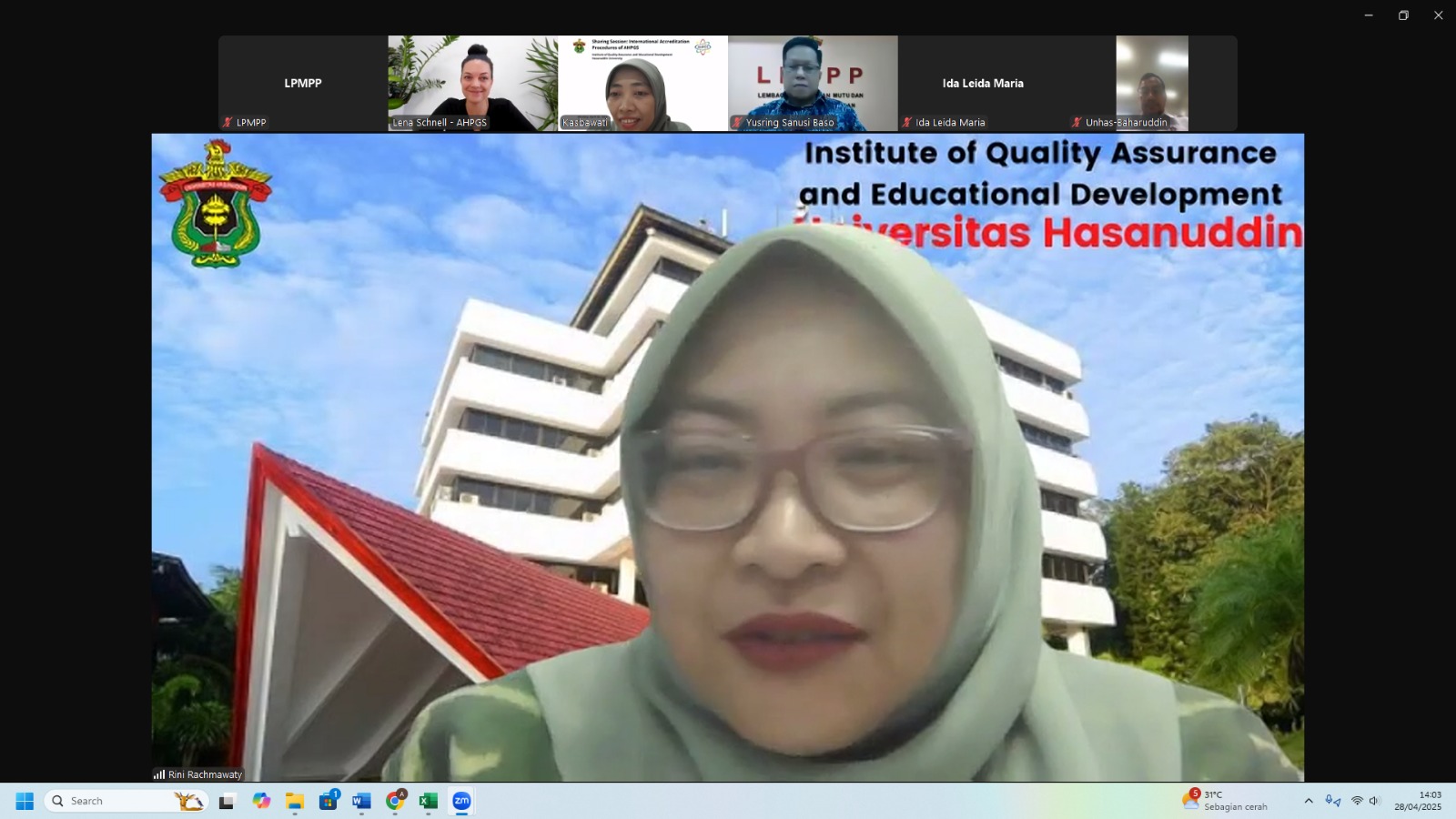Open Microsoft Store from the taskbar
This screenshot has height=819, width=1456.
(328, 801)
